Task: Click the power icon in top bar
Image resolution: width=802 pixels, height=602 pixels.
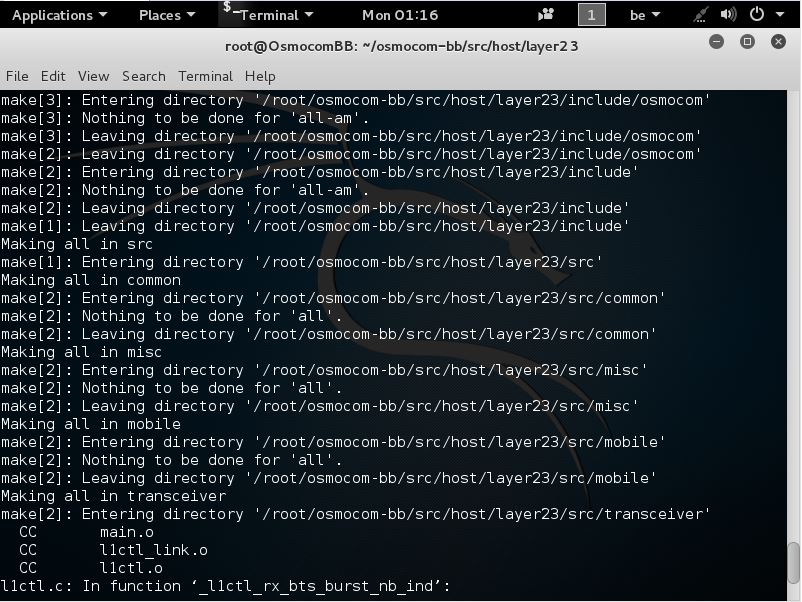Action: [x=757, y=14]
